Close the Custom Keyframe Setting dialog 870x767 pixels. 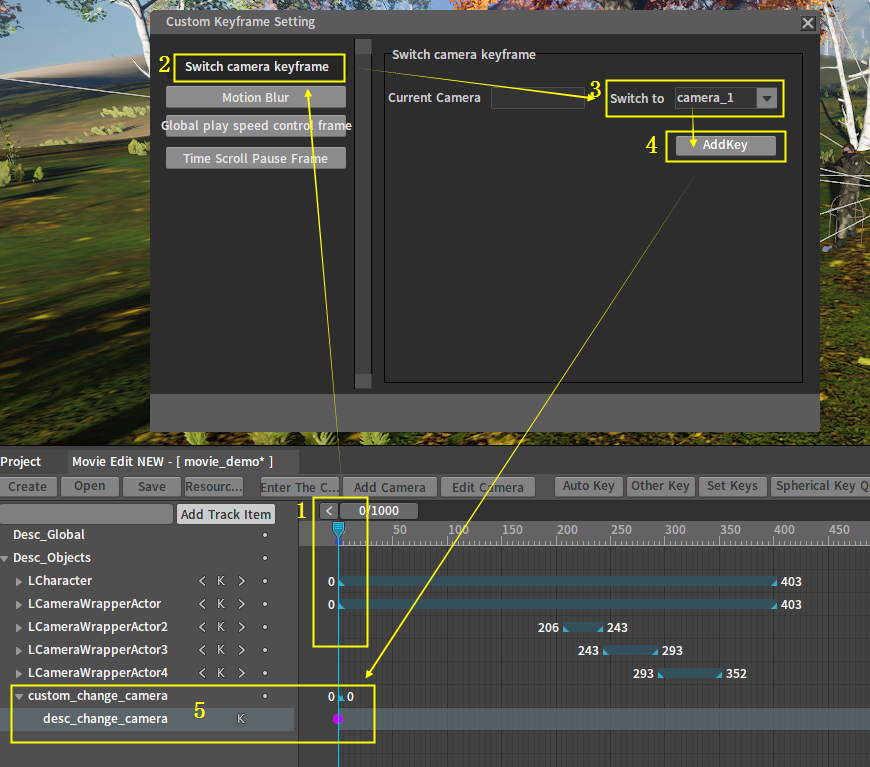click(808, 22)
